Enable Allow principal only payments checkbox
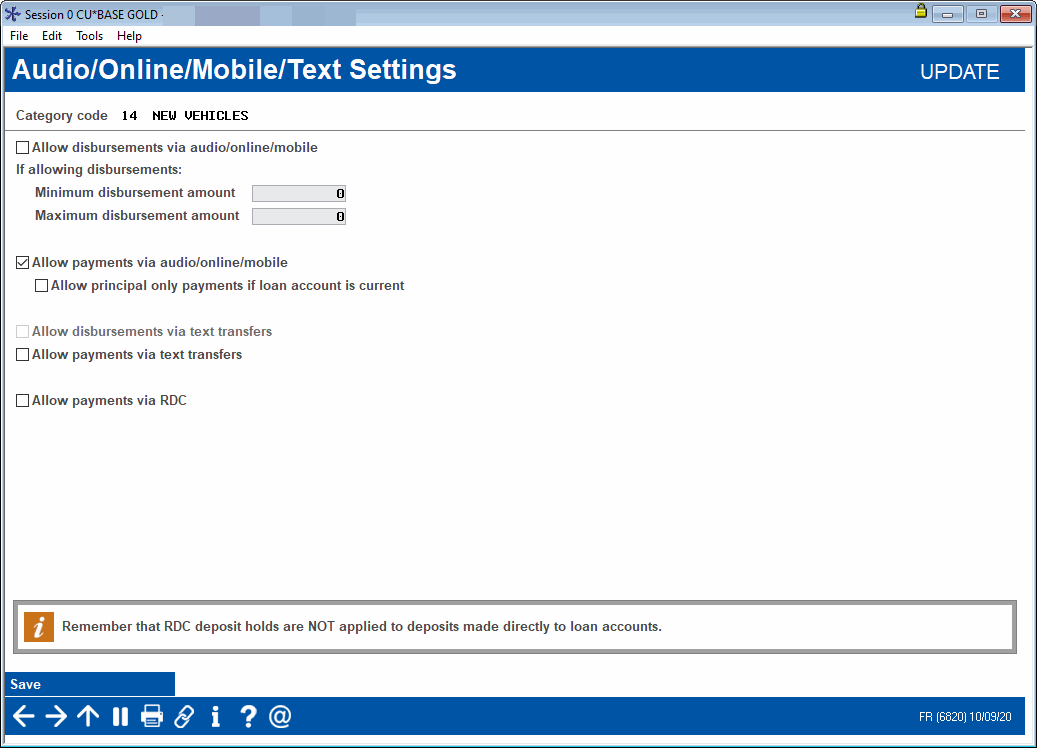Screen dimensions: 1037x748 [42, 286]
